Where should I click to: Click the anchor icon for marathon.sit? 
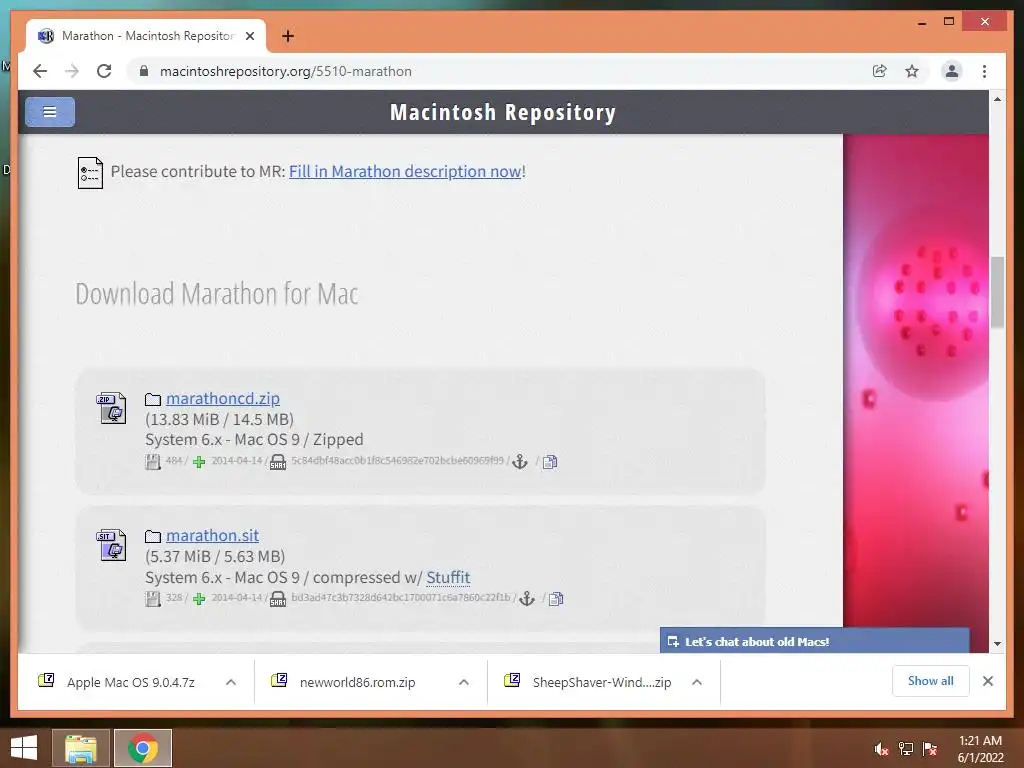pyautogui.click(x=526, y=599)
